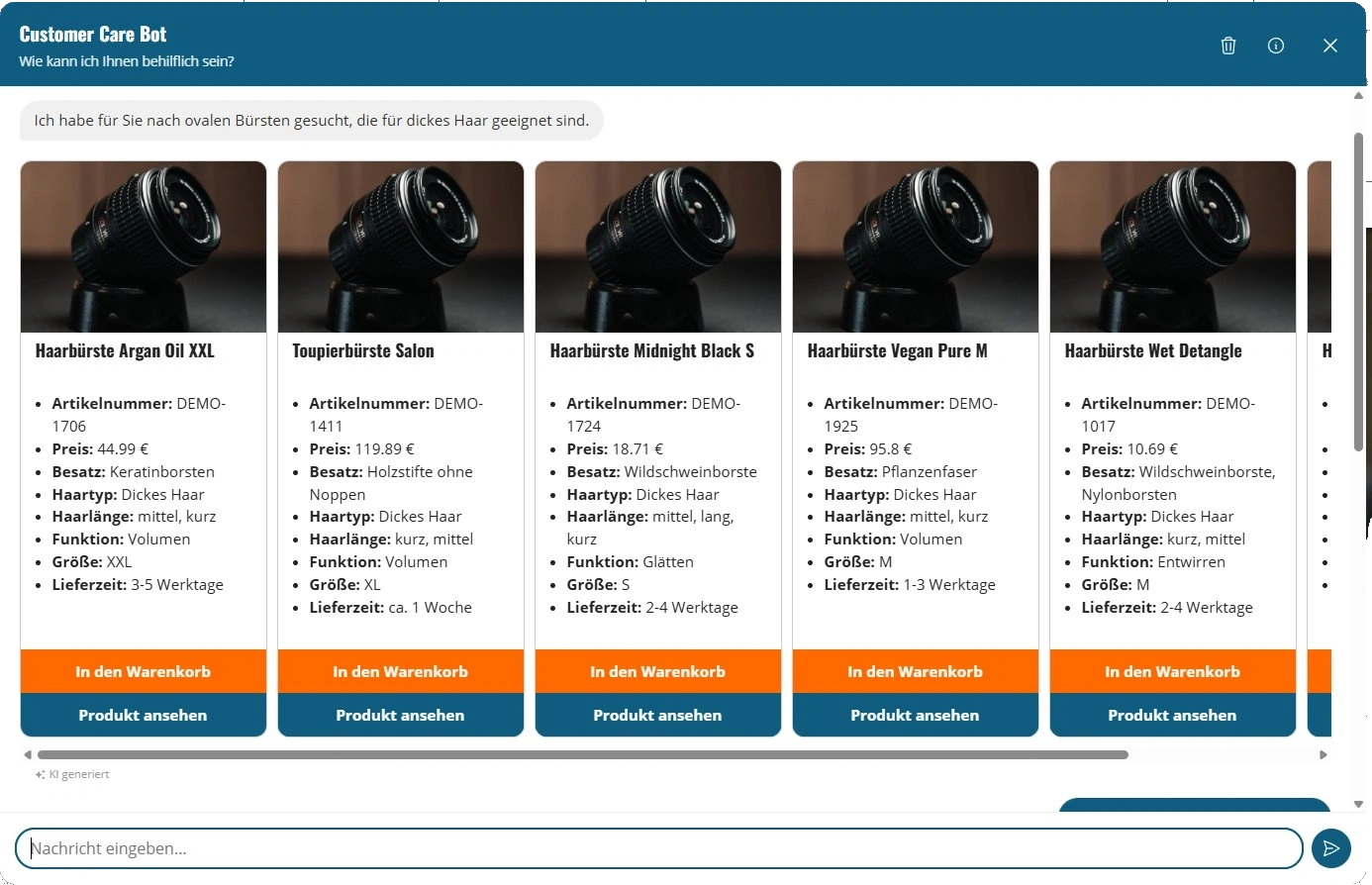Add Haarbürste Midnight Black S to cart
Image resolution: width=1372 pixels, height=885 pixels.
pos(657,671)
